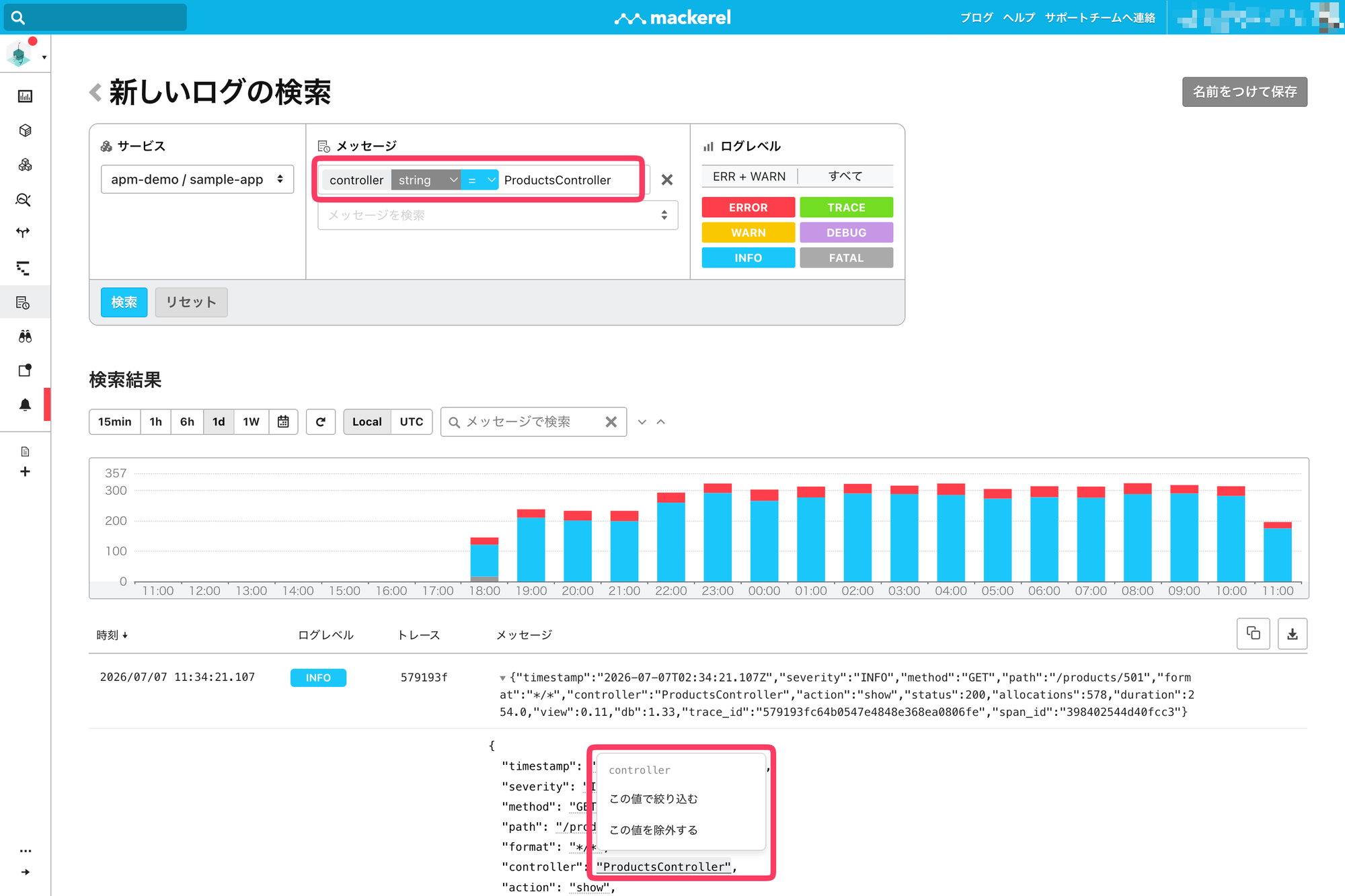Toggle the FATAL log level
The height and width of the screenshot is (896, 1345).
(x=846, y=258)
